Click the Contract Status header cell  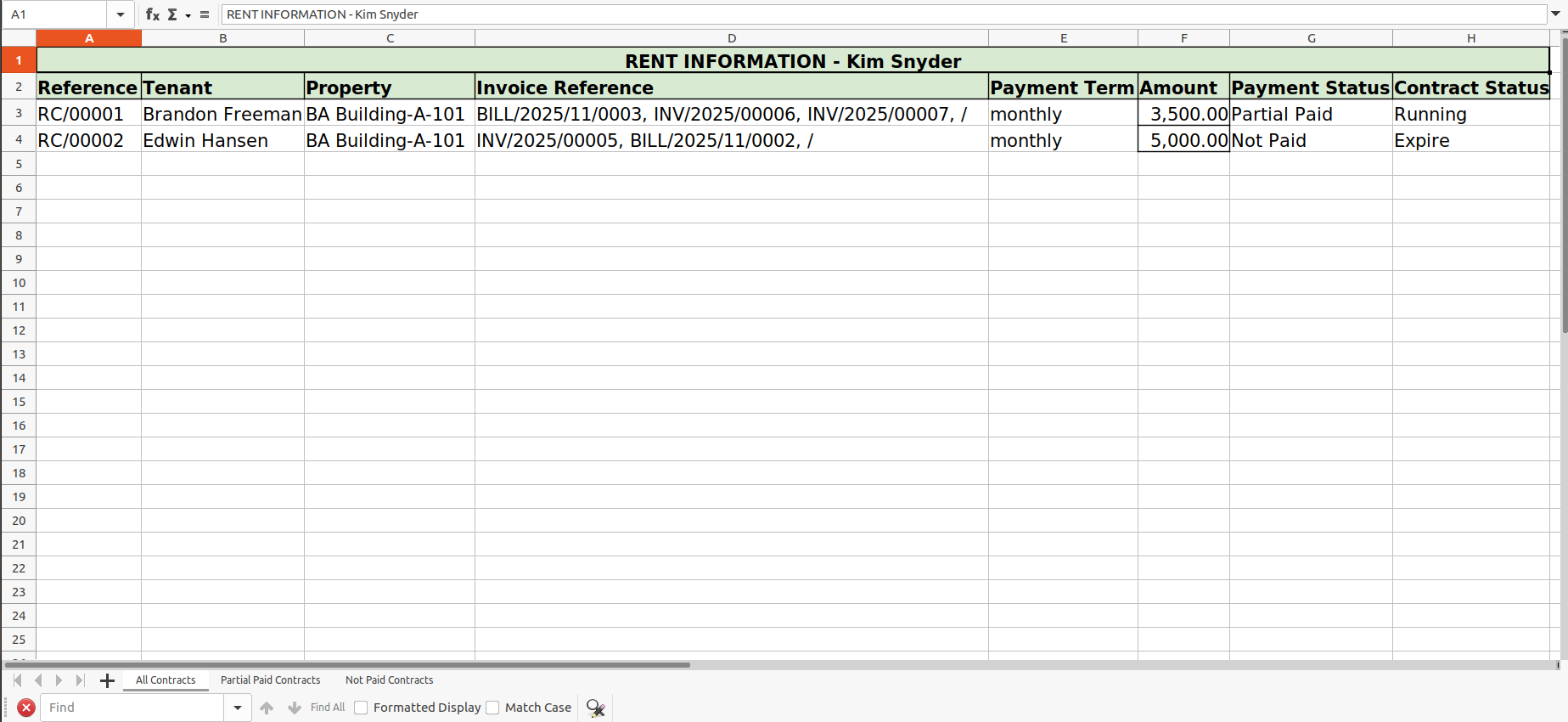click(x=1471, y=87)
